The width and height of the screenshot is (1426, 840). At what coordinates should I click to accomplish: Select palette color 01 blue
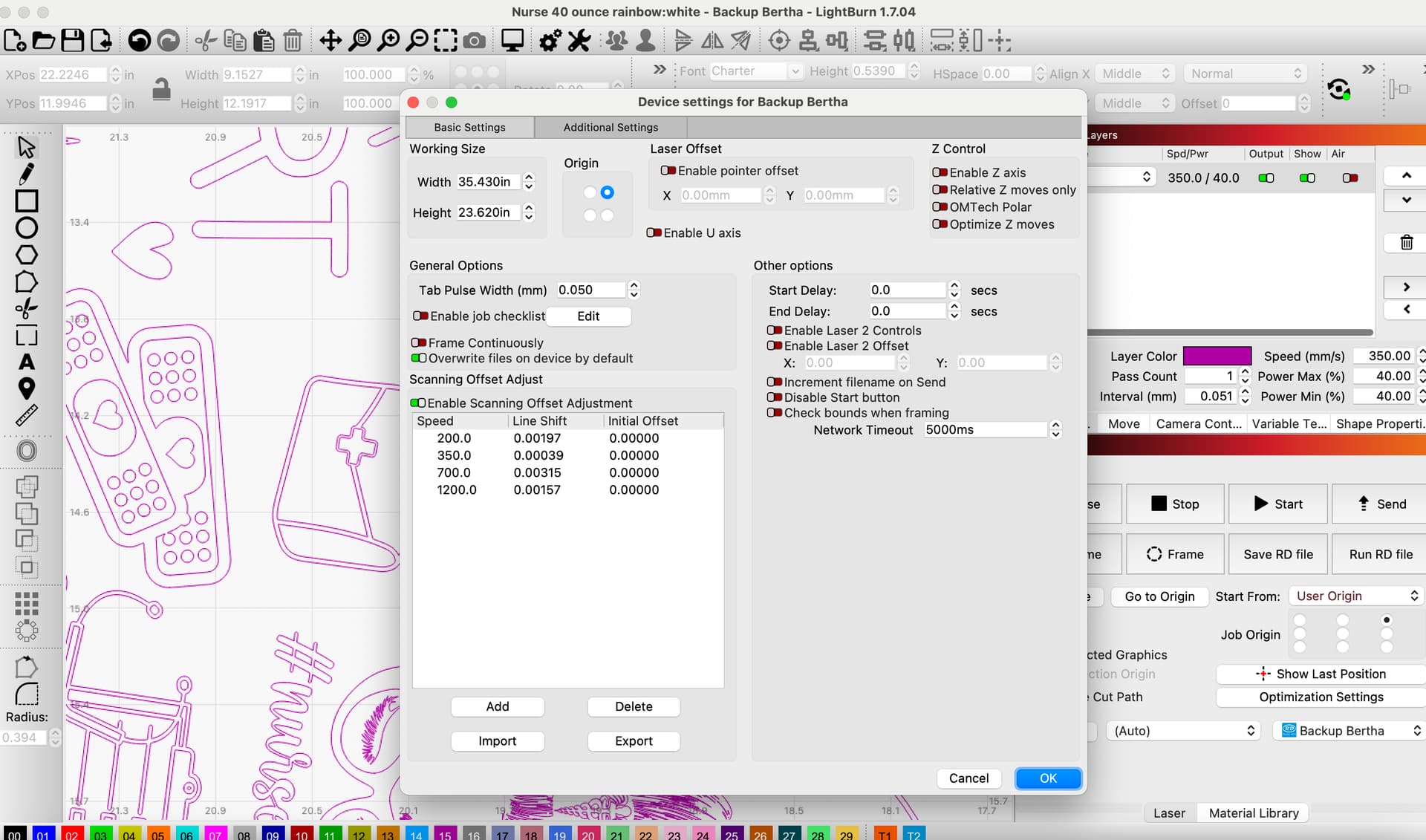43,833
